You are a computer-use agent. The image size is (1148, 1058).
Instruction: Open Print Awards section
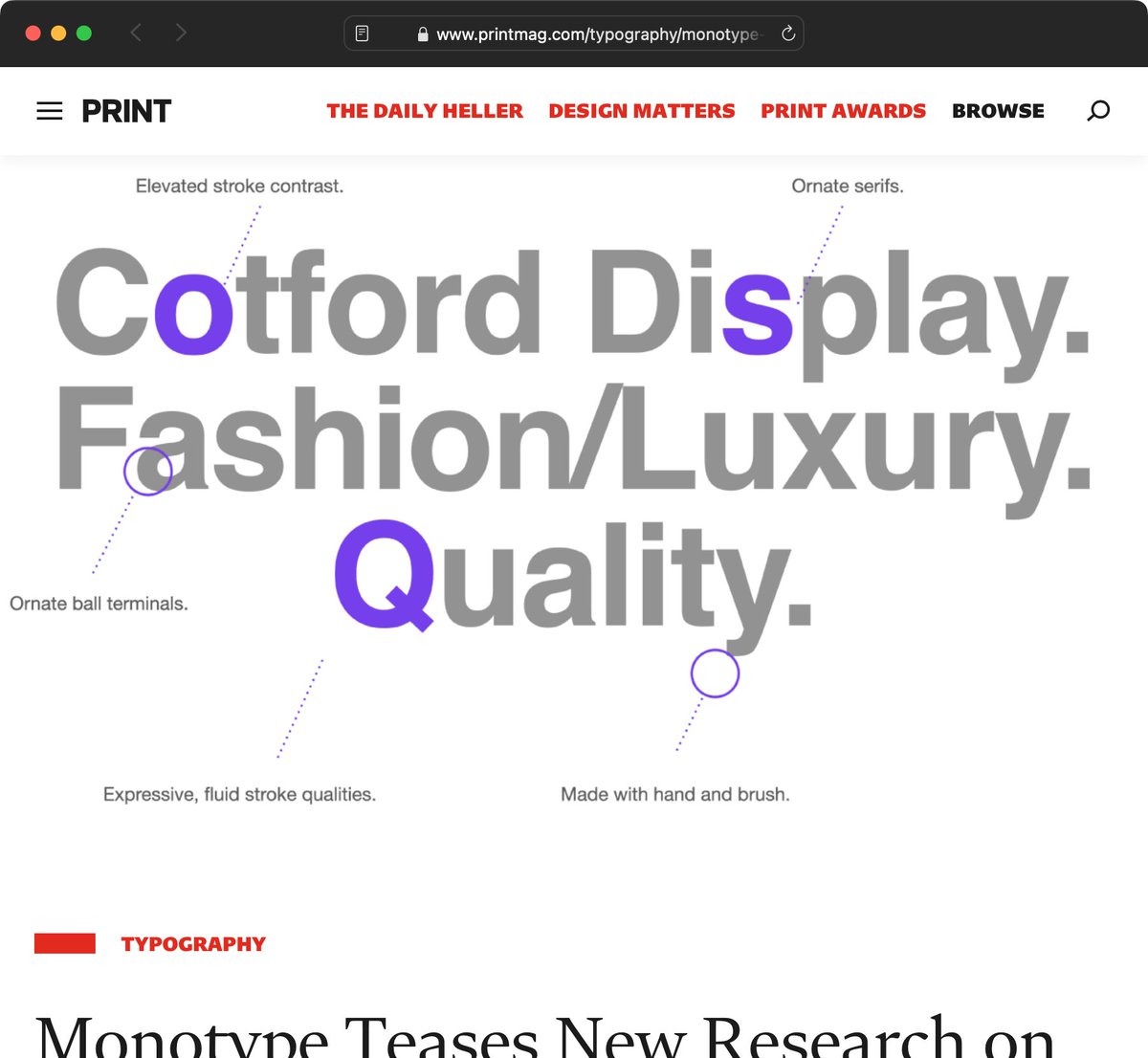pyautogui.click(x=844, y=111)
